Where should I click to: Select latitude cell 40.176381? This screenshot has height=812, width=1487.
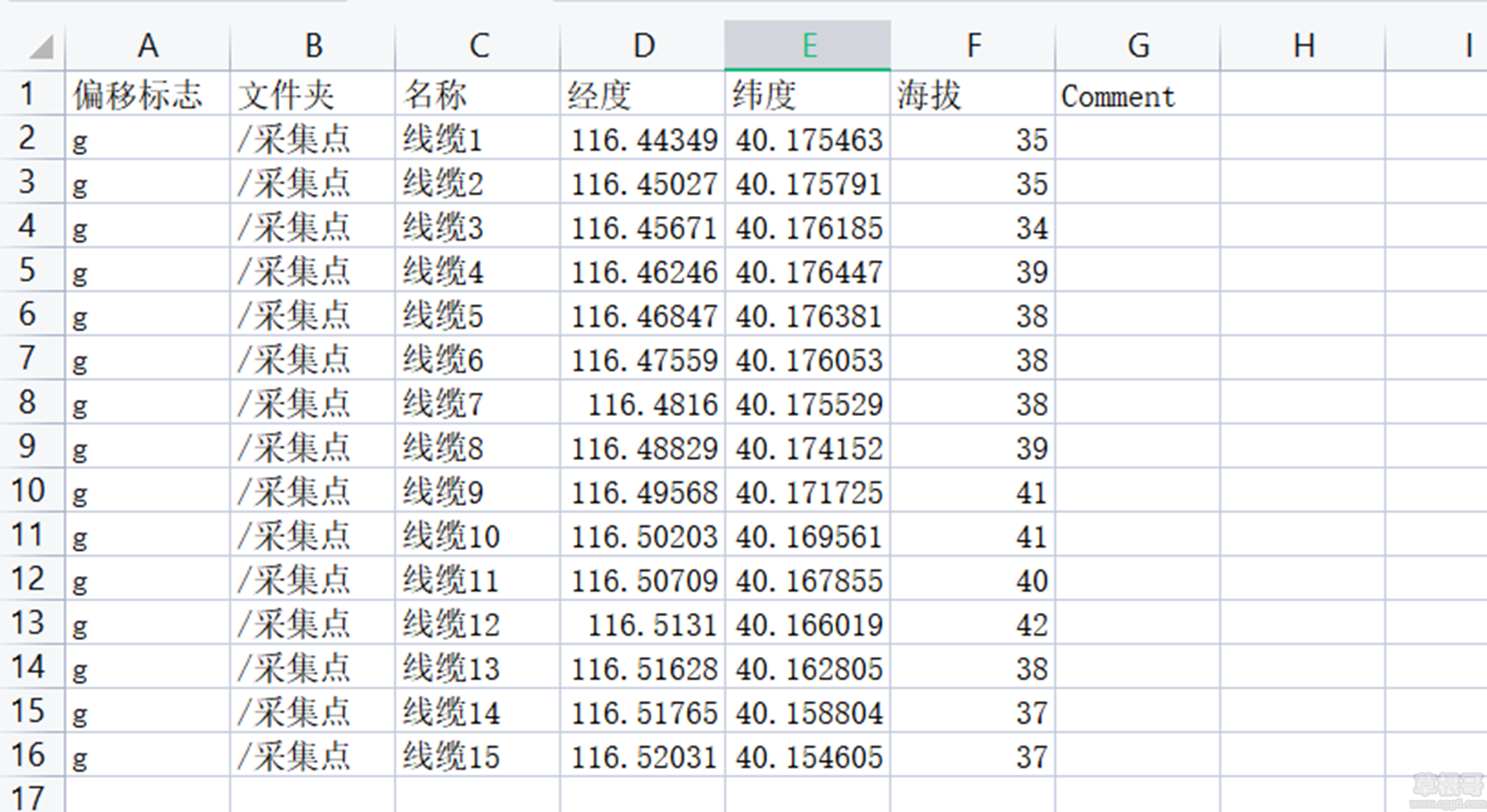[x=807, y=314]
